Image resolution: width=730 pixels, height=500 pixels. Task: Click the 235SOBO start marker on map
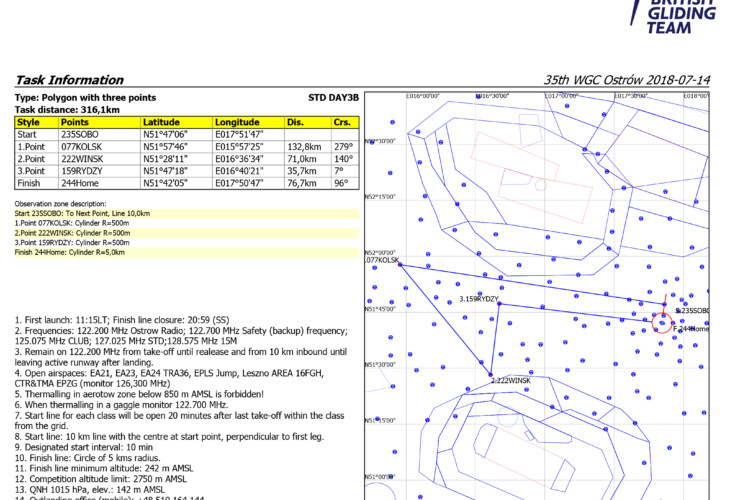click(665, 304)
